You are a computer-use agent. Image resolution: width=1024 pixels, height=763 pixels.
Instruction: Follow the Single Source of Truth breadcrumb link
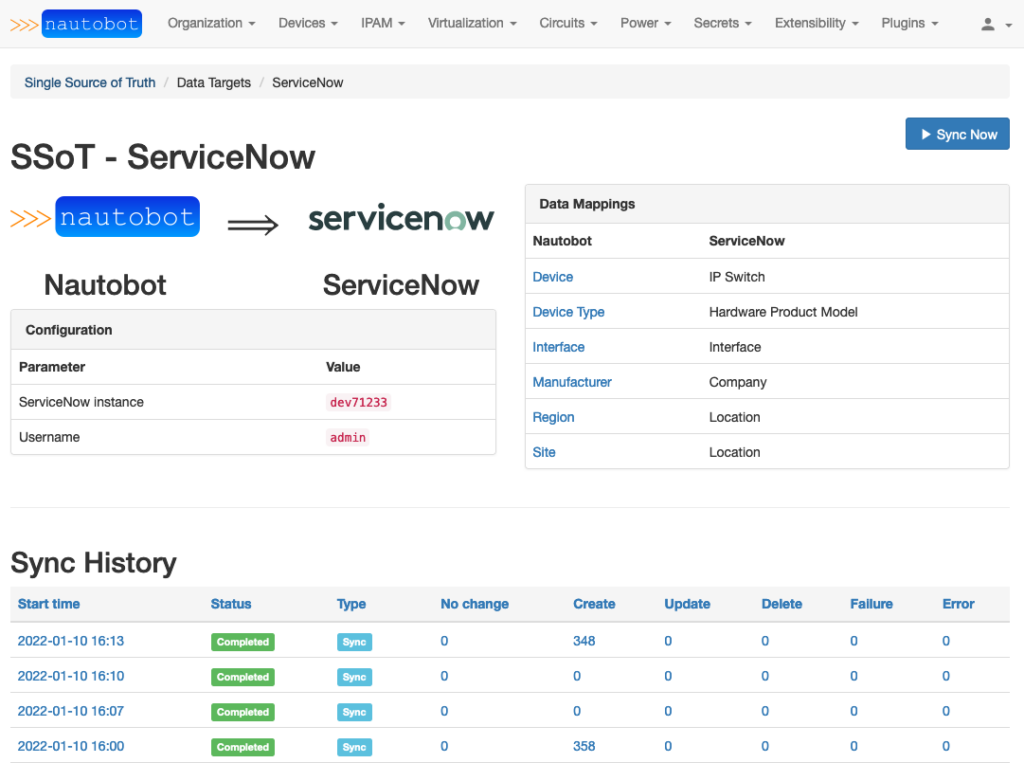(x=89, y=82)
